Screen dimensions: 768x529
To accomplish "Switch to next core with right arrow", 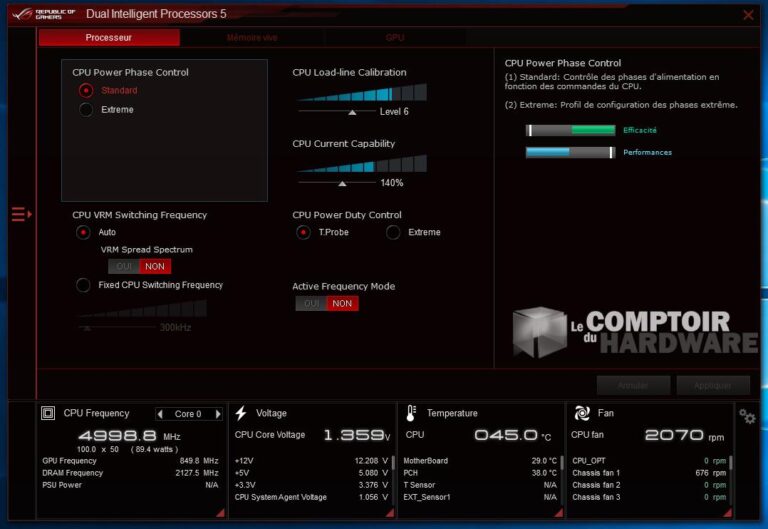I will click(218, 414).
